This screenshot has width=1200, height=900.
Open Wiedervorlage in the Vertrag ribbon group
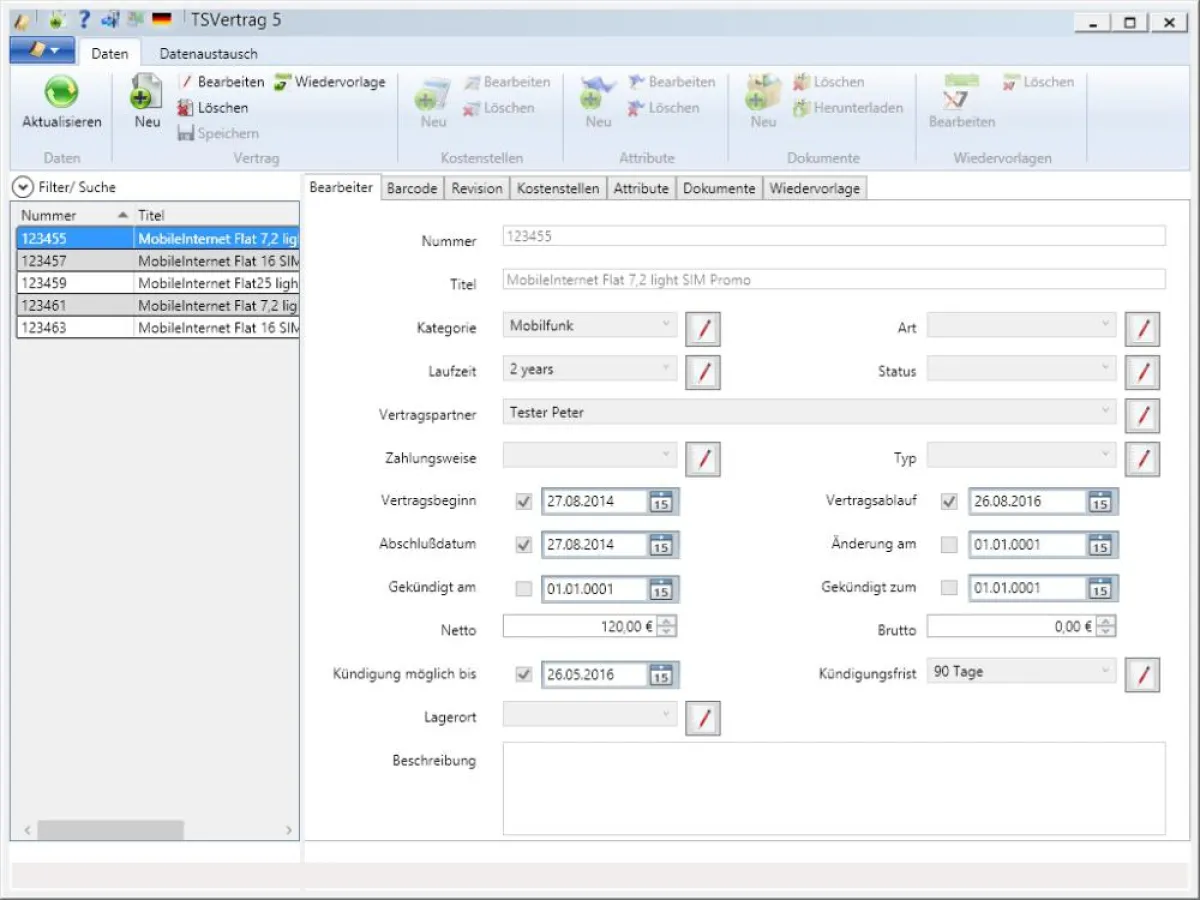(x=330, y=82)
